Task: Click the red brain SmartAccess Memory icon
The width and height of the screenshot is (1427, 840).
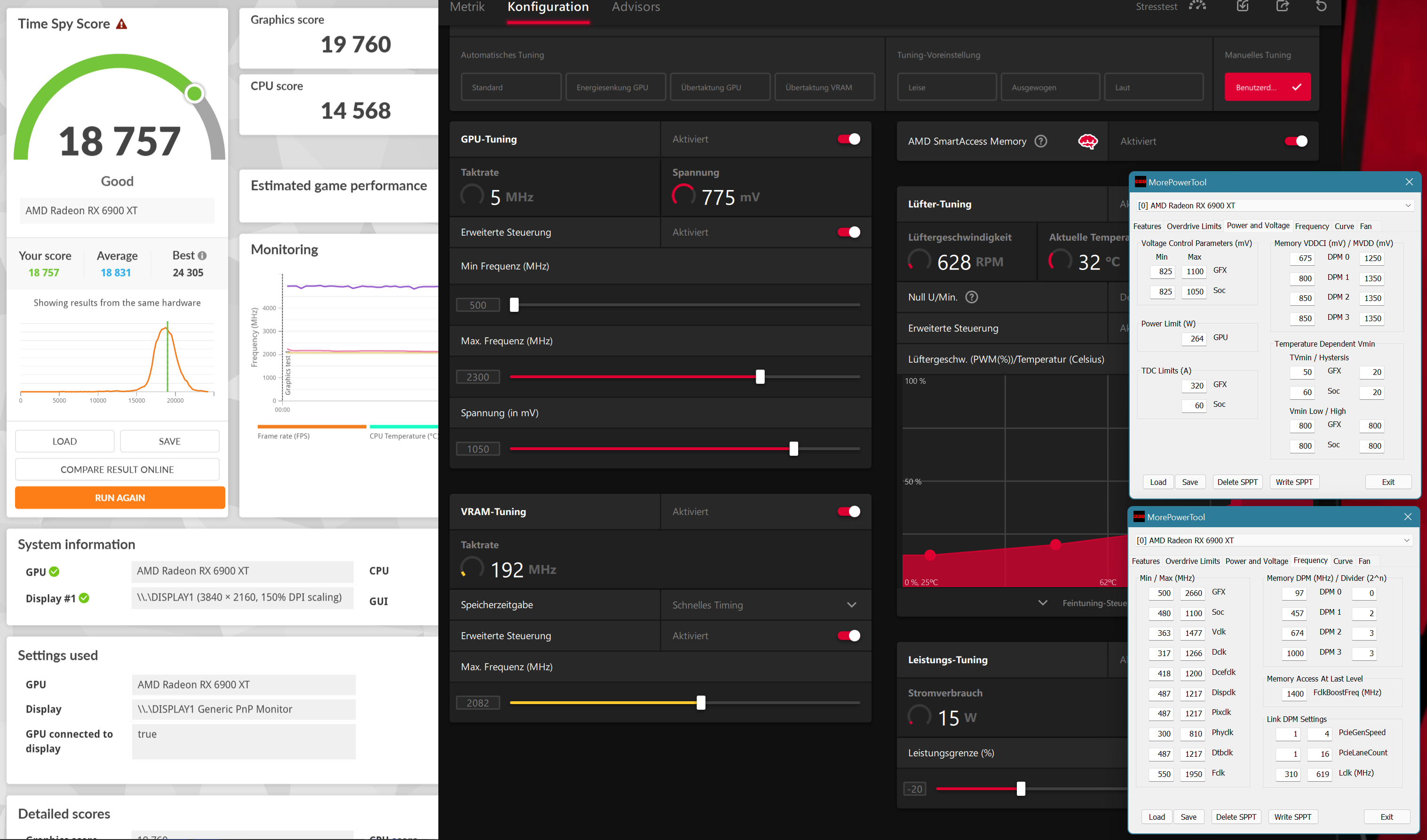Action: (x=1087, y=141)
